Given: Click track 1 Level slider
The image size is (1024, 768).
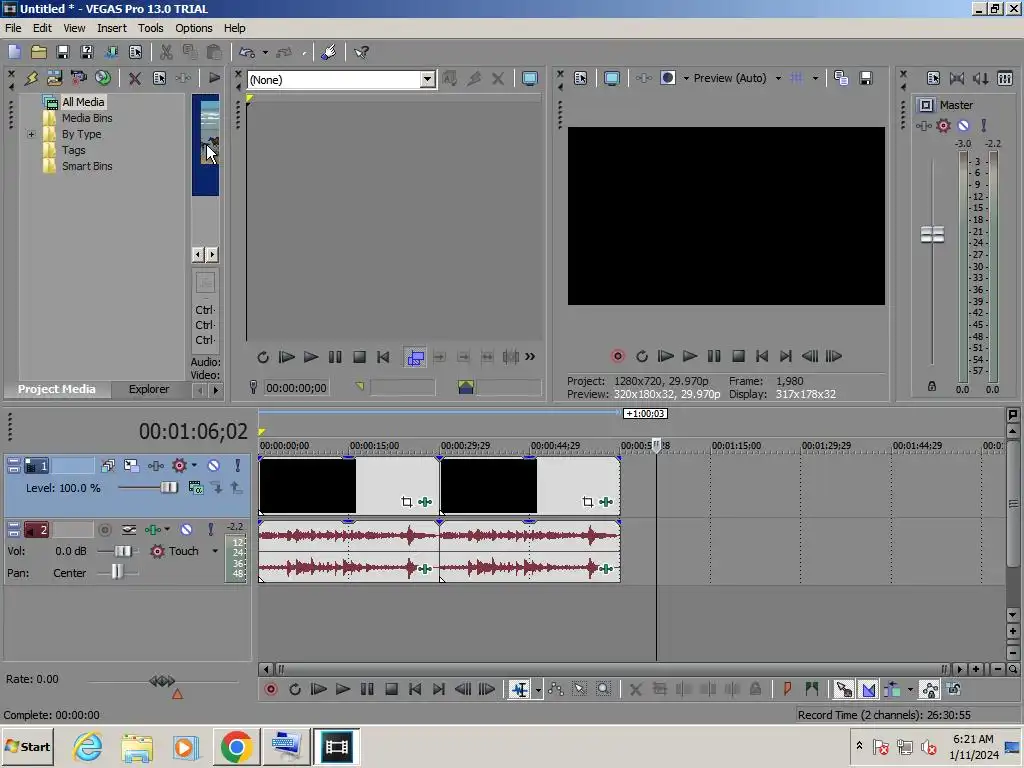Looking at the screenshot, I should tap(168, 488).
